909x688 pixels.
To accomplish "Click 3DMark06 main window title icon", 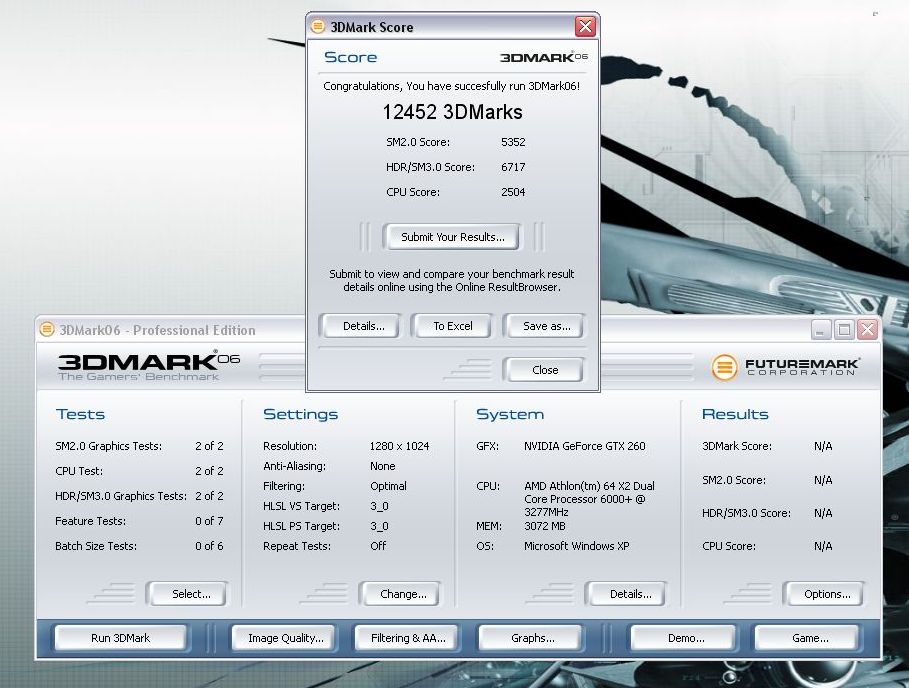I will coord(47,329).
